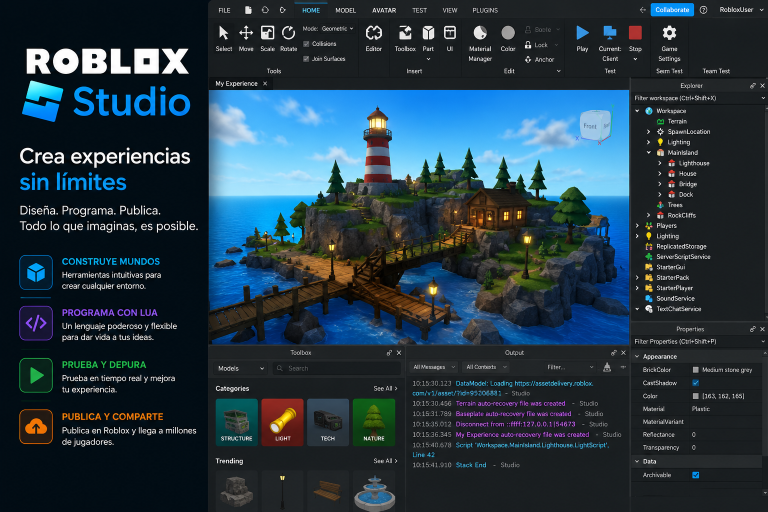
Task: Click the Toolbox Search field
Action: [336, 368]
